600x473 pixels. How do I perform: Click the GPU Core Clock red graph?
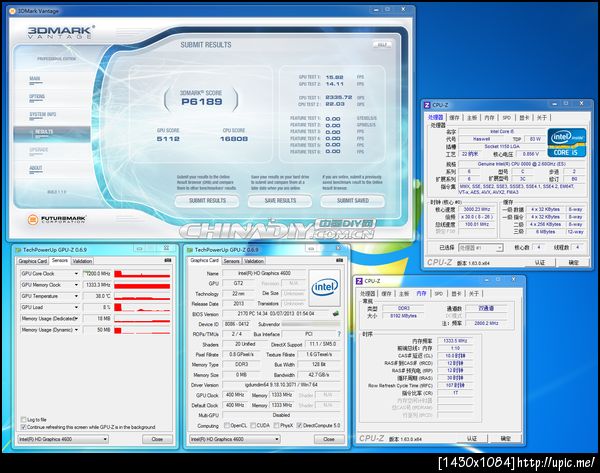click(142, 274)
